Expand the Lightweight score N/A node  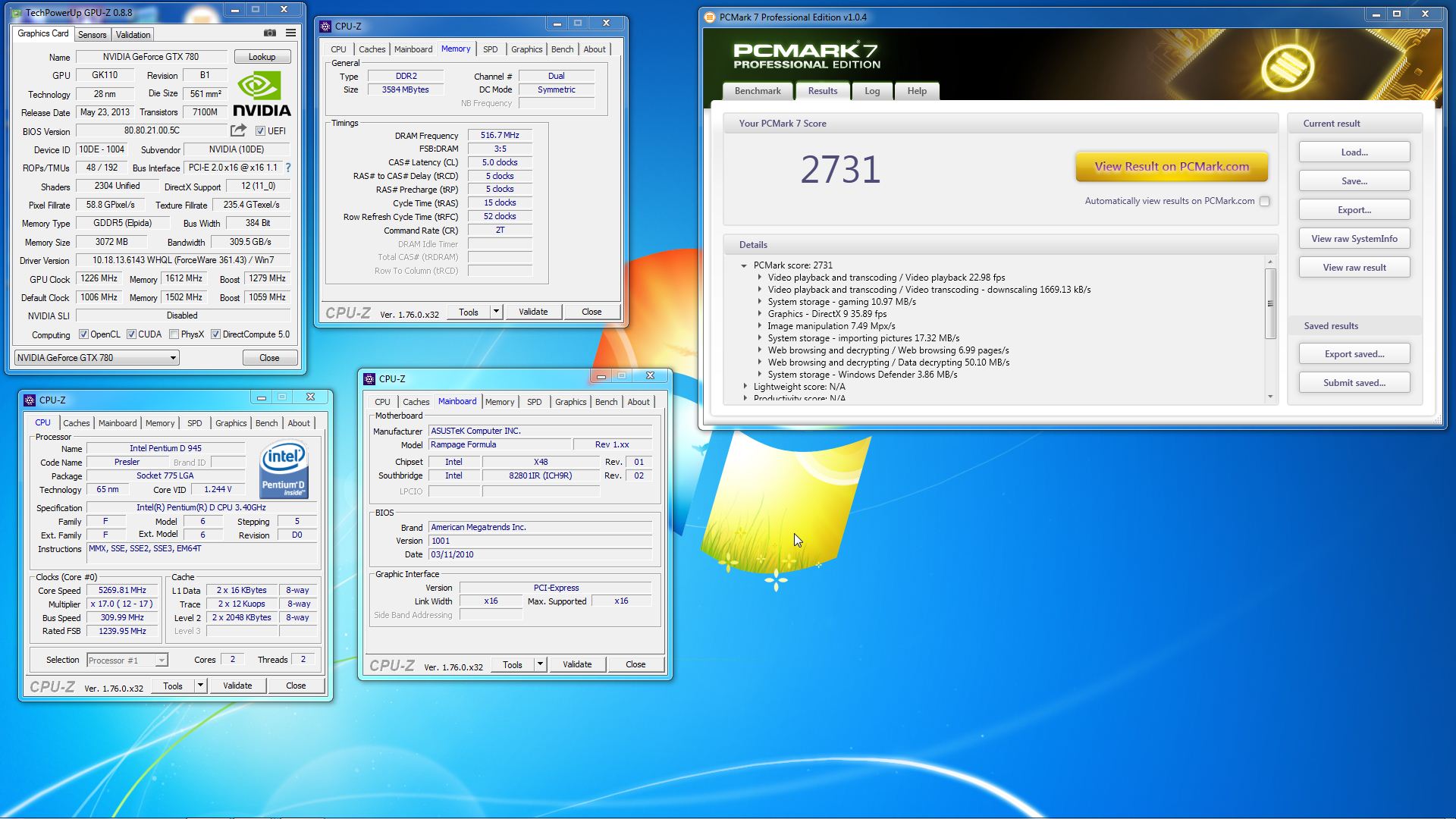[745, 387]
